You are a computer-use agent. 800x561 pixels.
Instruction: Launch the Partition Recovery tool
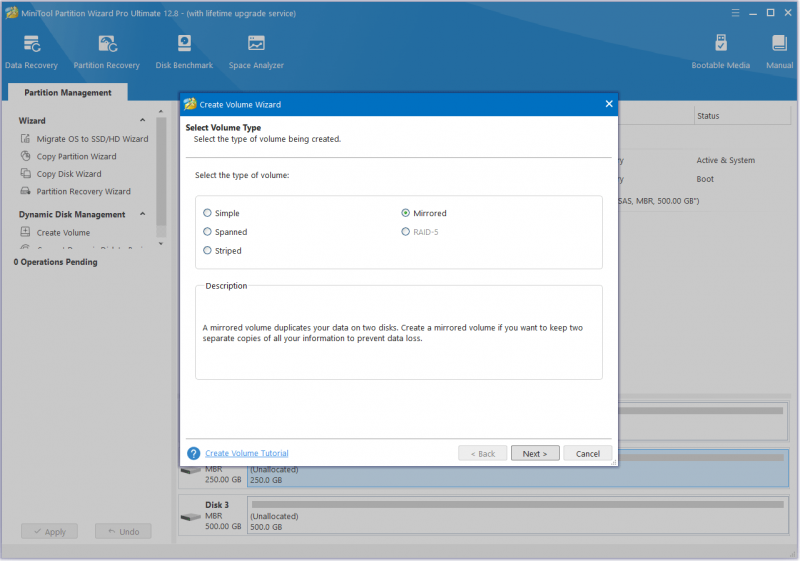(x=107, y=52)
